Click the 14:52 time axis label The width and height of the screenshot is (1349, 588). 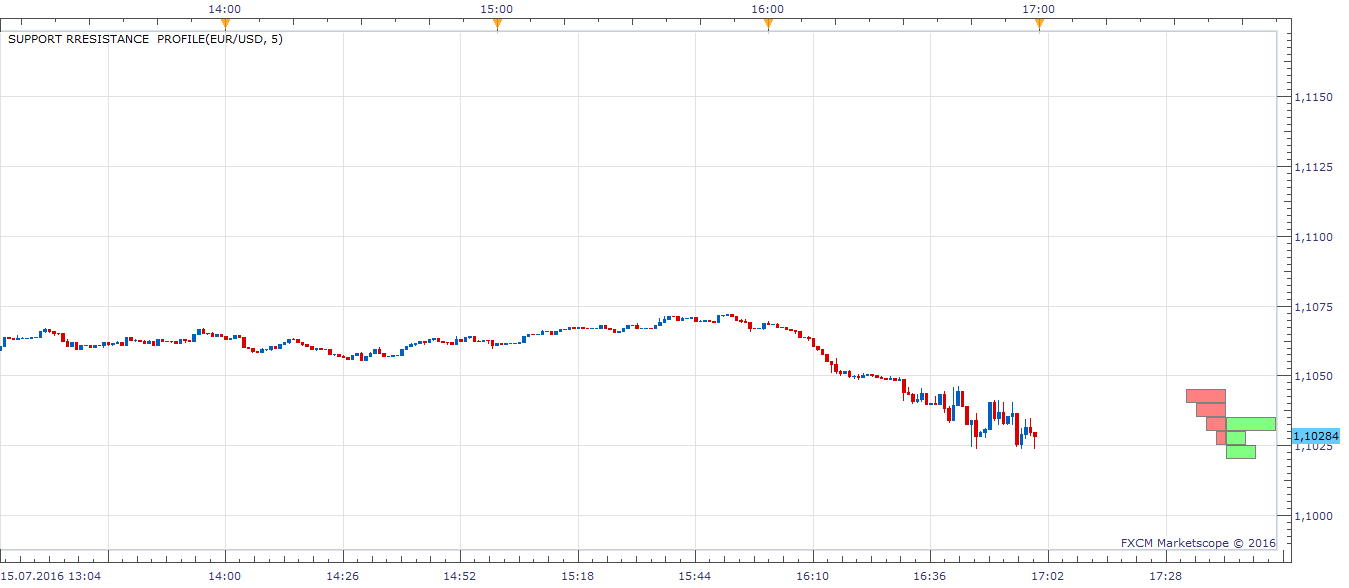[460, 576]
